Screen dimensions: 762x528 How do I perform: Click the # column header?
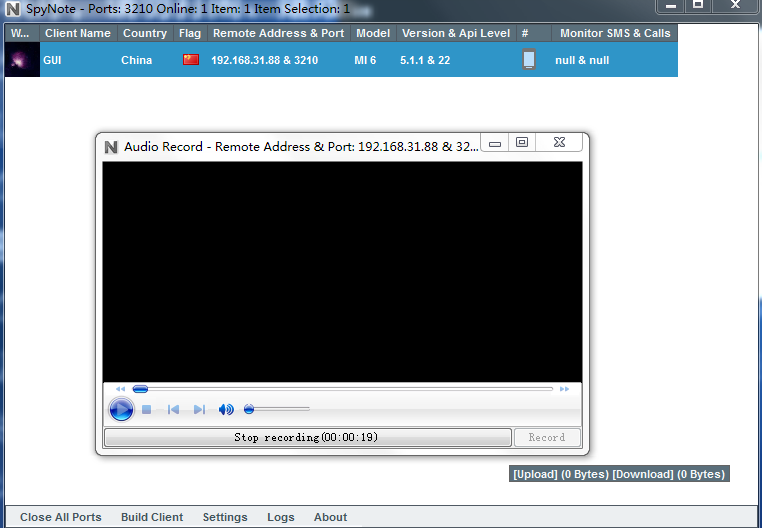[x=534, y=33]
